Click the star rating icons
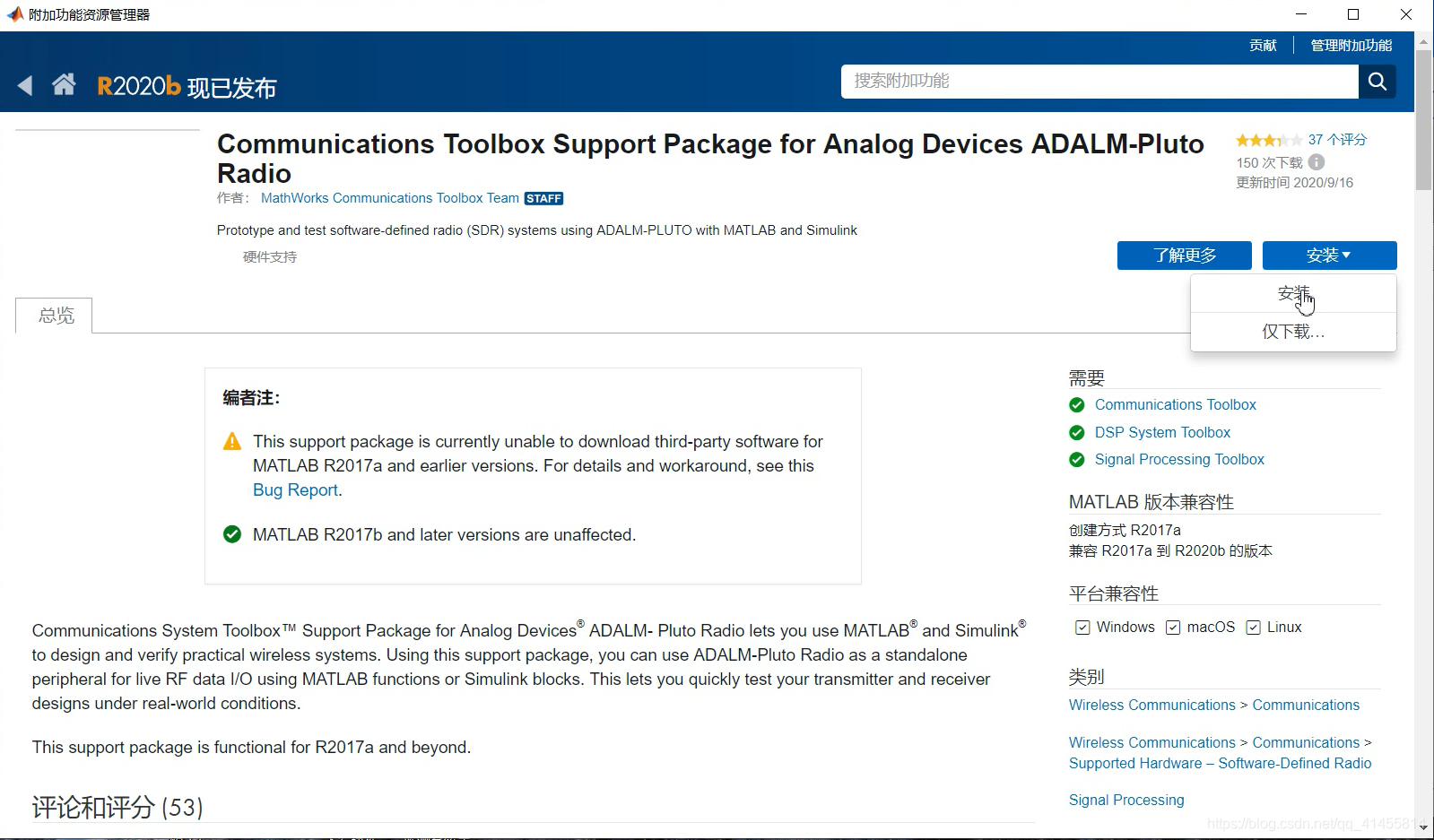Viewport: 1434px width, 840px height. (1268, 140)
